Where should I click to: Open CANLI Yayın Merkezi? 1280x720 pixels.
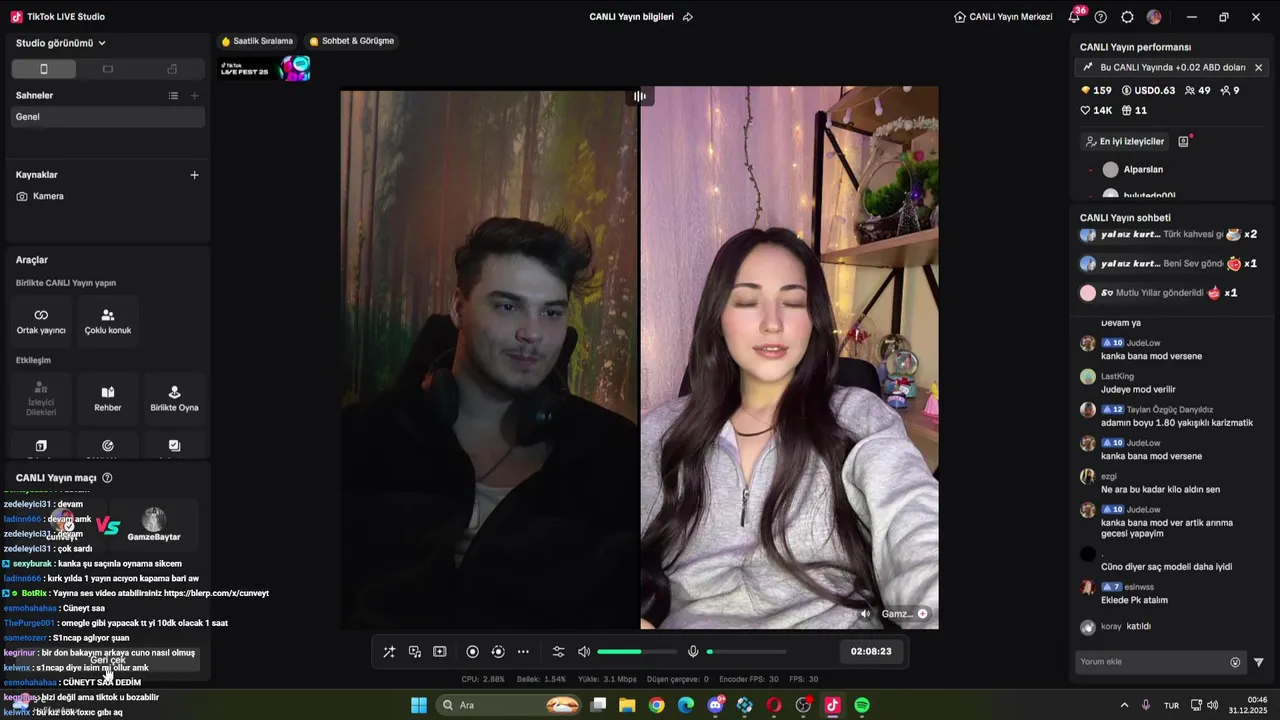point(1003,17)
